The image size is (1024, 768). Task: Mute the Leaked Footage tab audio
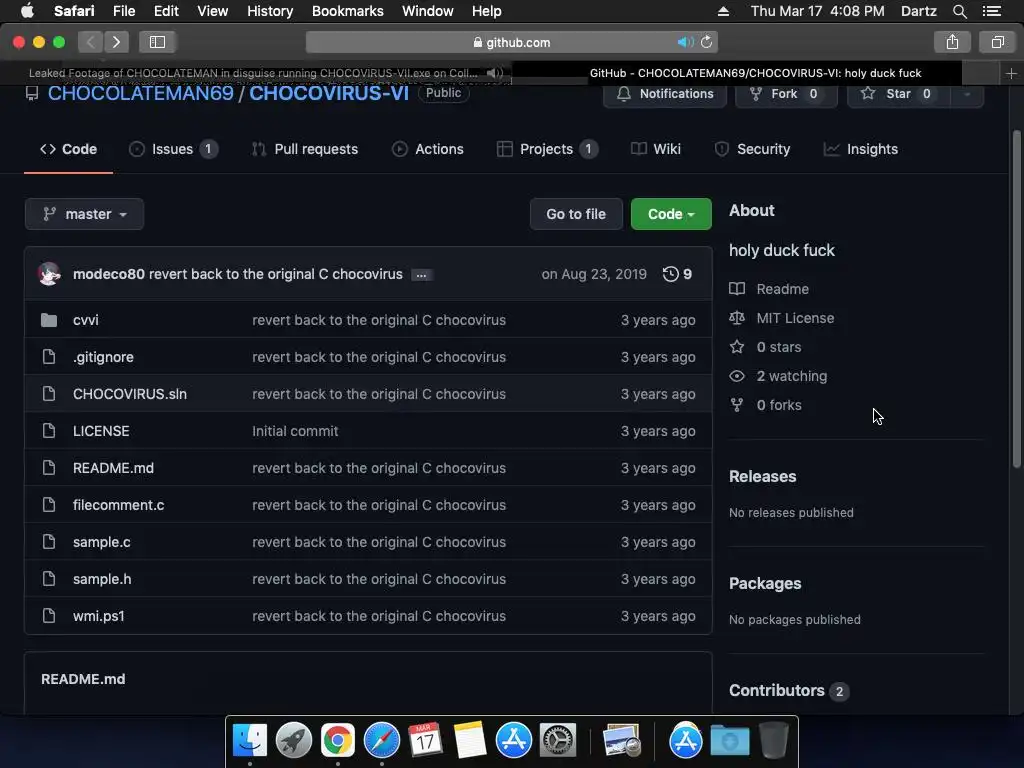495,73
